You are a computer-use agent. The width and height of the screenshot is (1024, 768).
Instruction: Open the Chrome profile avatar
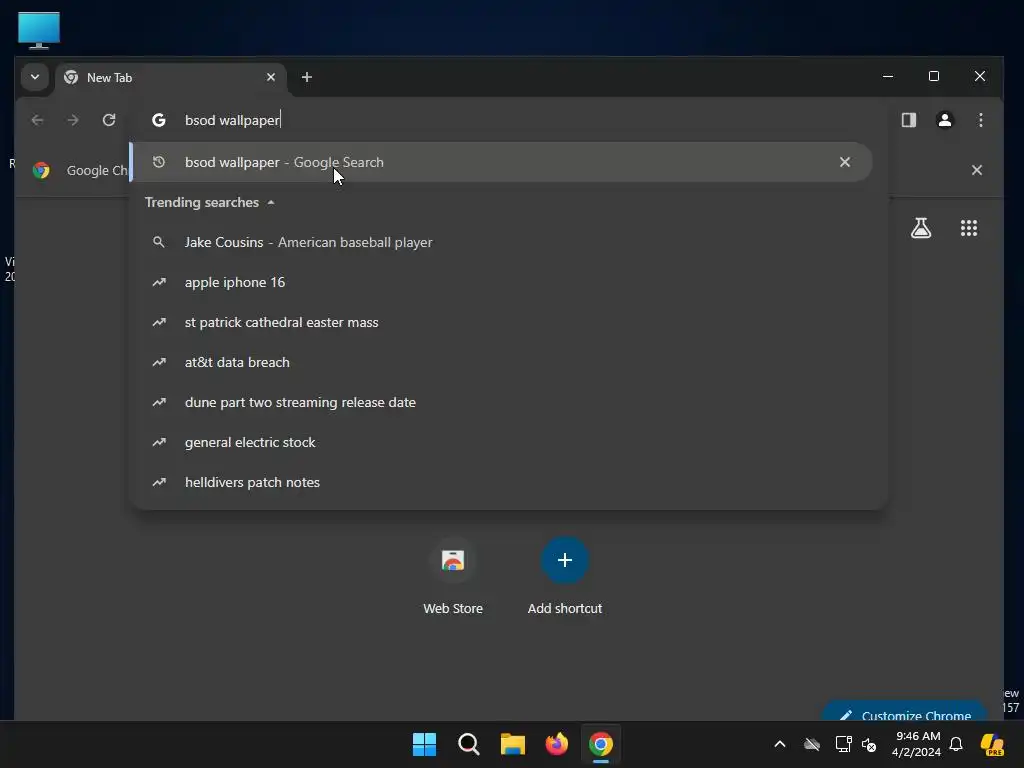[944, 120]
